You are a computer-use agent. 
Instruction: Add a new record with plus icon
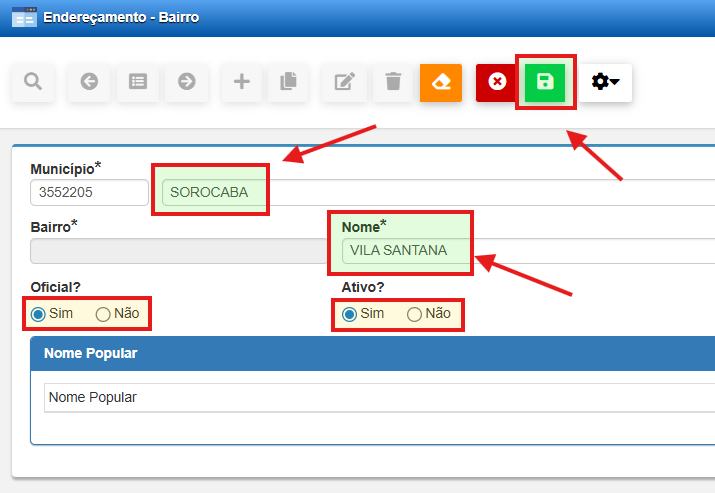point(241,82)
